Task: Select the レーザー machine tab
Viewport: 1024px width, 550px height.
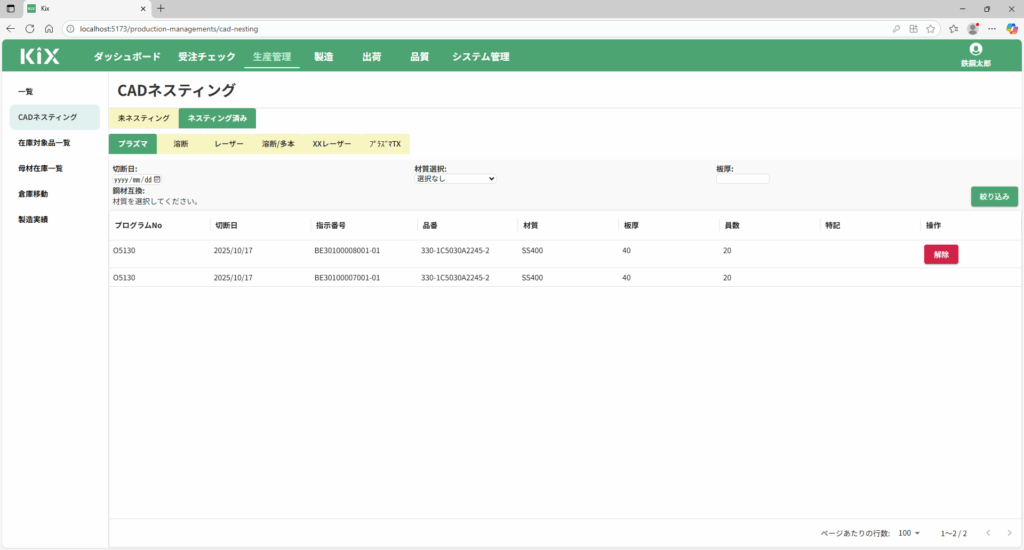Action: (229, 144)
